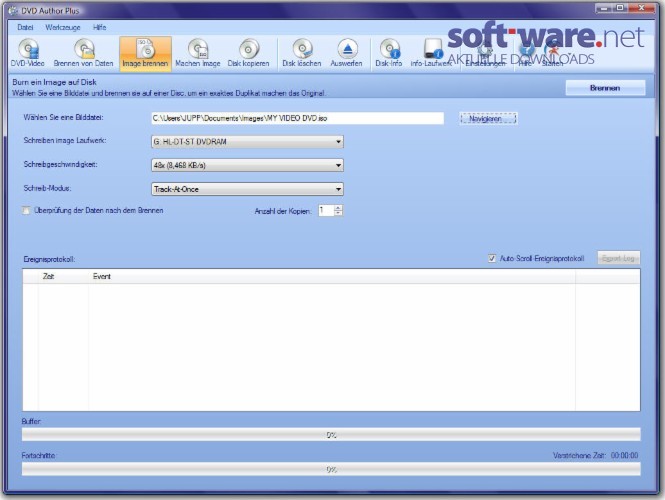Viewport: 665px width, 500px height.
Task: Open the Hilfe menu
Action: [100, 28]
